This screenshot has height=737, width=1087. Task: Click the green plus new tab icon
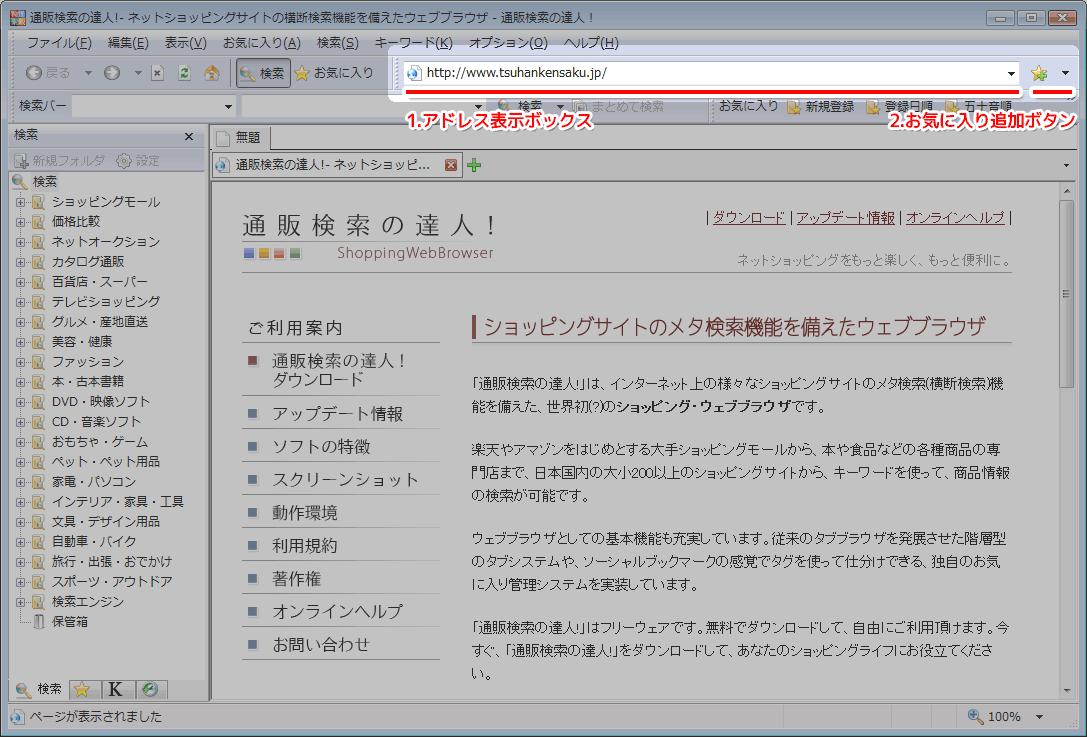[474, 165]
